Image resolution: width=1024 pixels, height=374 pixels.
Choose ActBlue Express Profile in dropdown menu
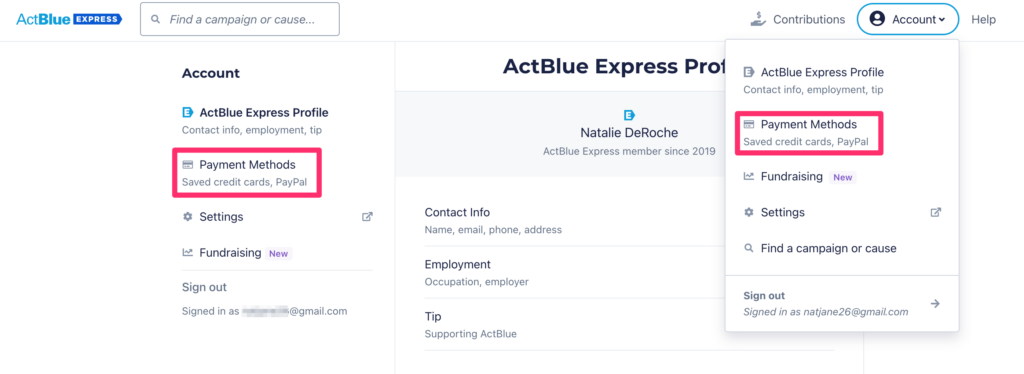(x=814, y=80)
